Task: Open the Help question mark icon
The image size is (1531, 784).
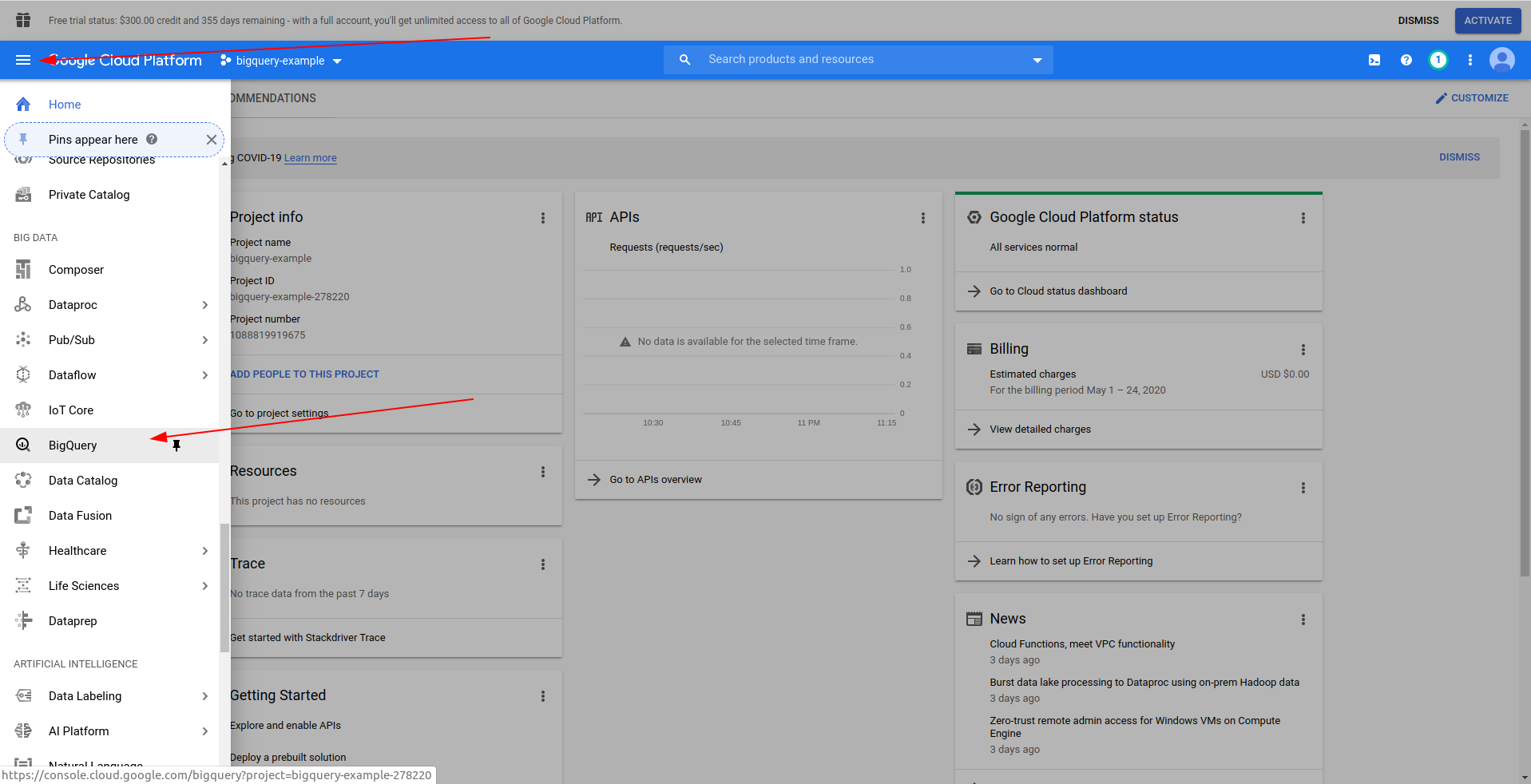Action: point(1406,60)
